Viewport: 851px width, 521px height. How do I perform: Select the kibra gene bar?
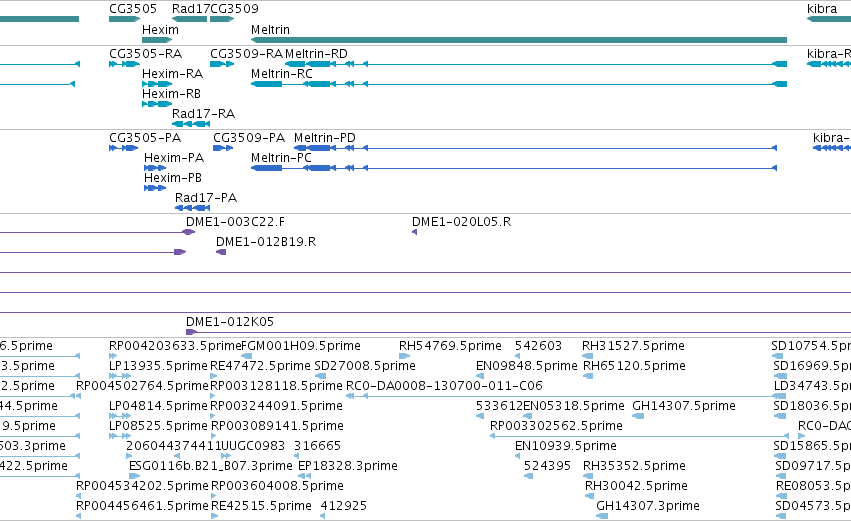829,19
